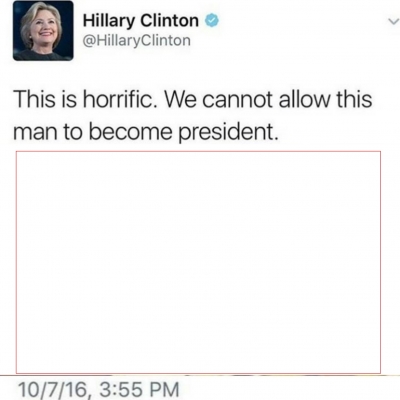Click the word "allow" in the tweet
Image resolution: width=400 pixels, height=400 pixels.
point(303,99)
